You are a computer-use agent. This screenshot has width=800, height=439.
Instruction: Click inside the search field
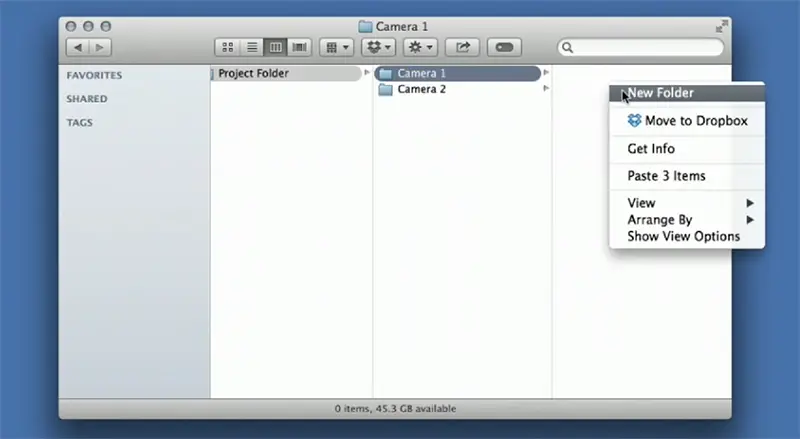tap(641, 47)
